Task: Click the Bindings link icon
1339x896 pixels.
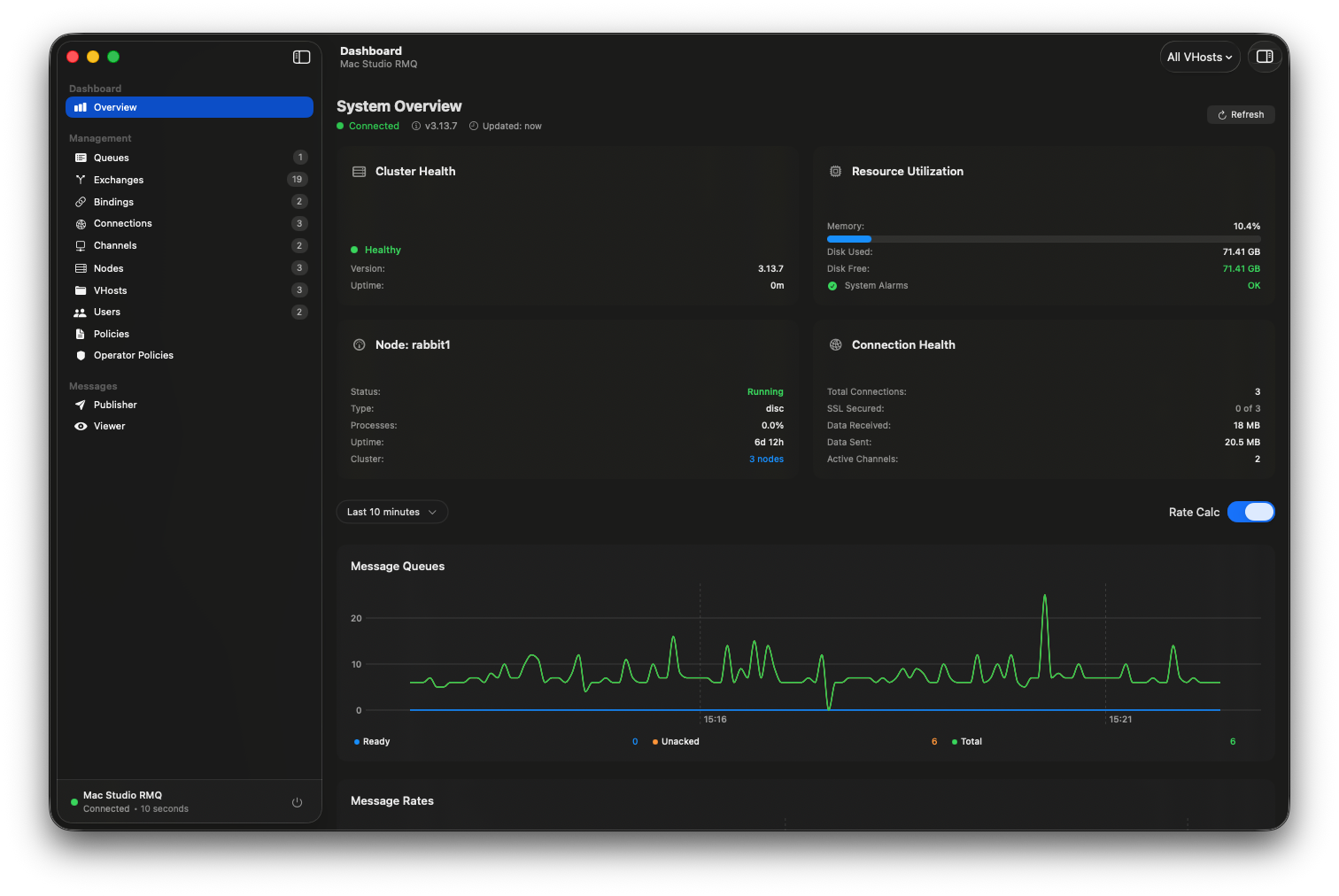Action: [x=81, y=202]
